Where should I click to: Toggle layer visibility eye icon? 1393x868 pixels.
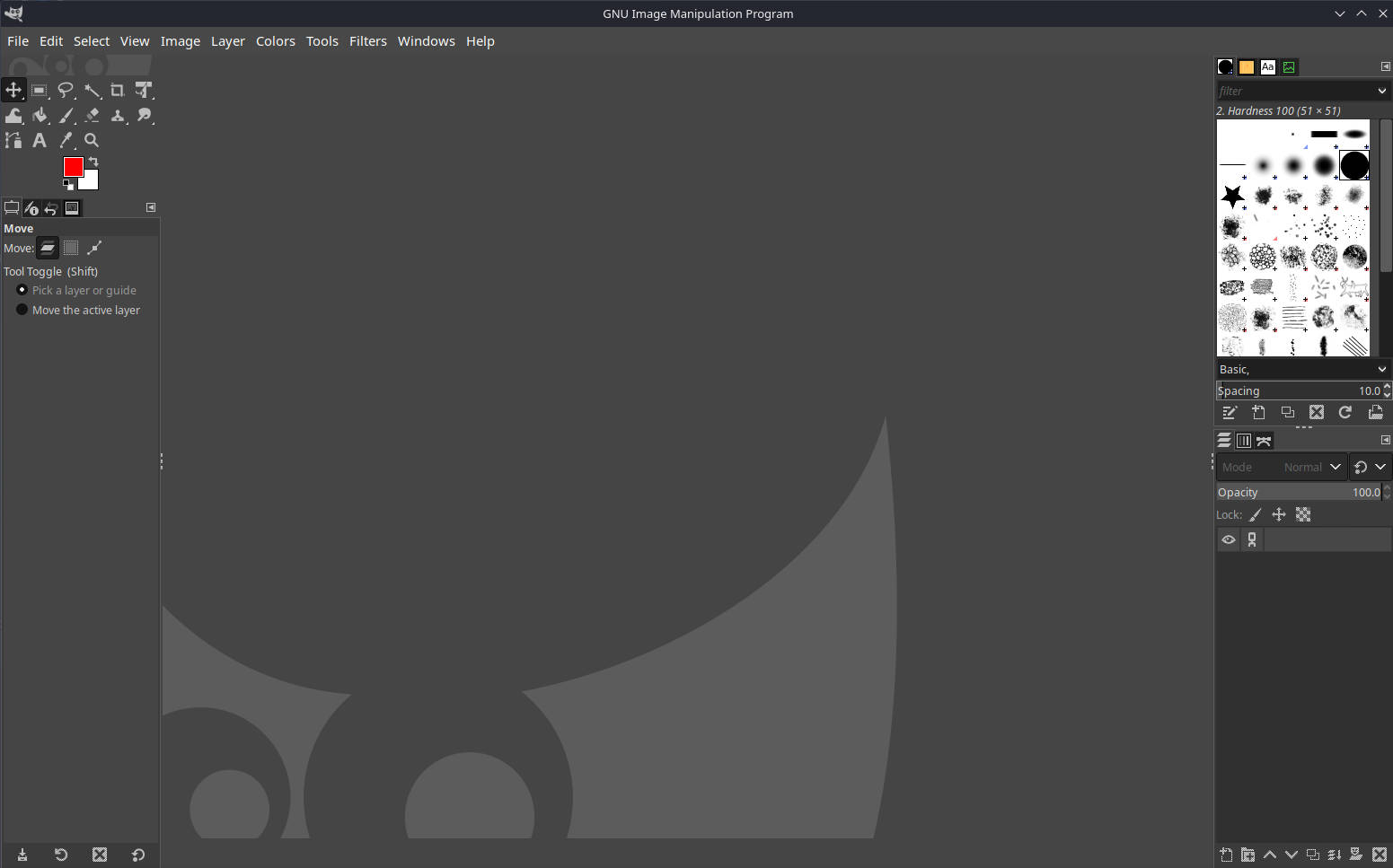pyautogui.click(x=1229, y=539)
